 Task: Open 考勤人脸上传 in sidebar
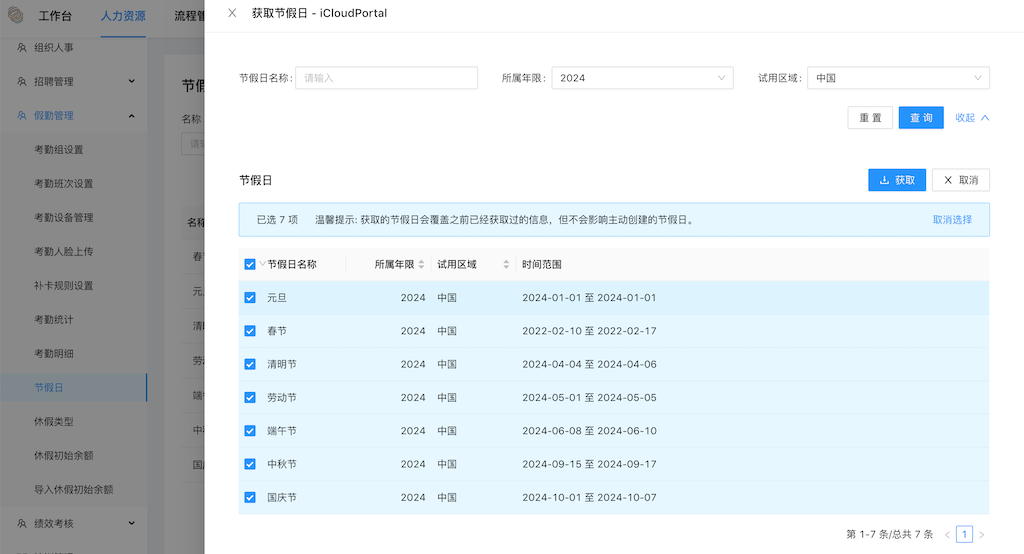click(x=63, y=252)
